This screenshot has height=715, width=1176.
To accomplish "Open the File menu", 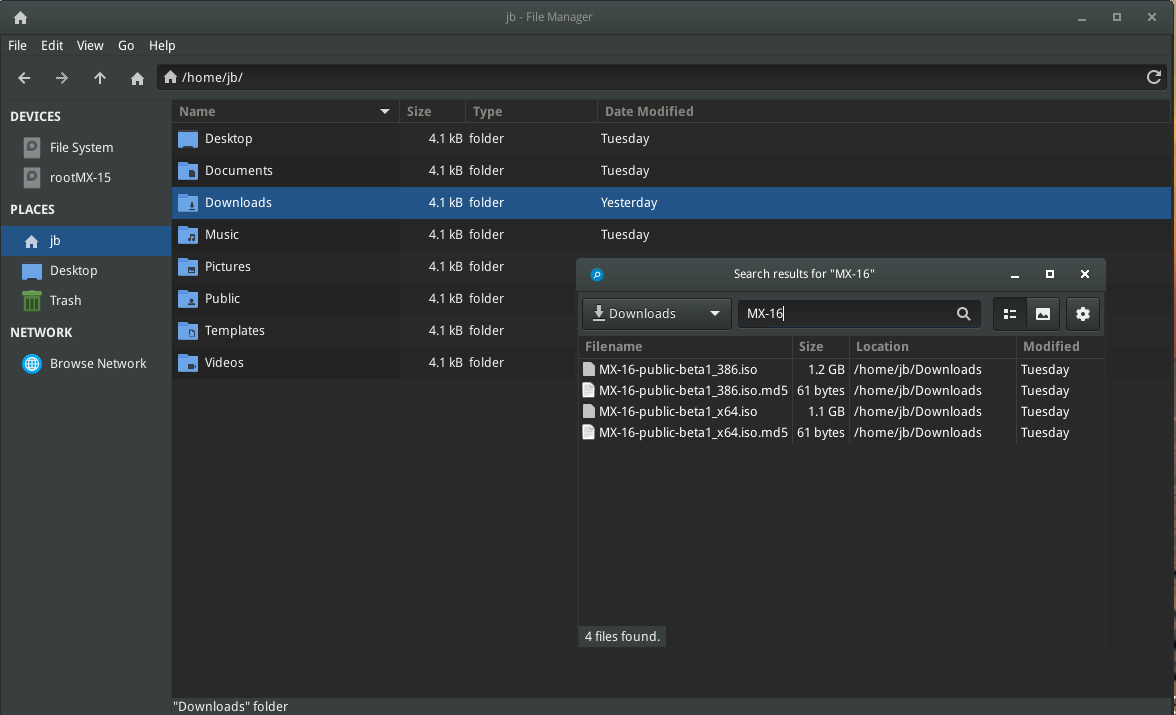I will (17, 45).
